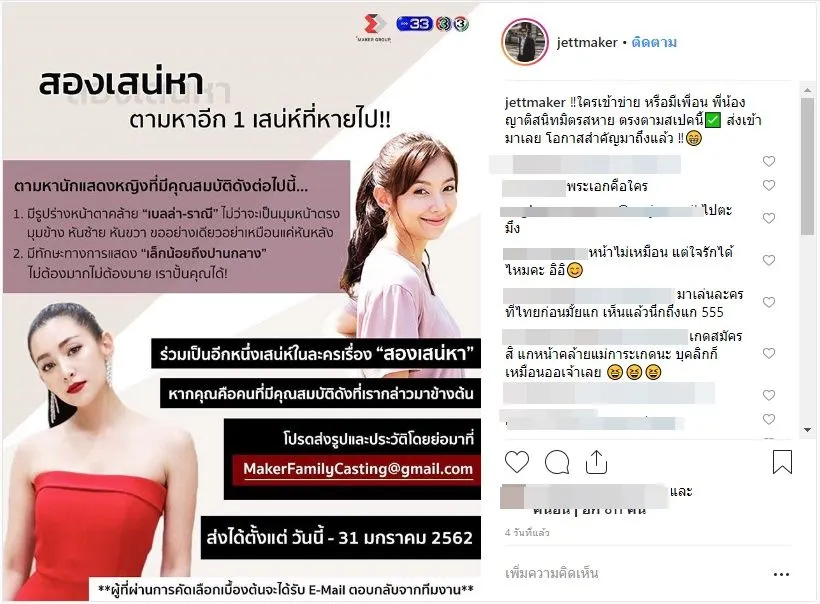Open the comment speech bubble icon
Screen dimensions: 820x604
557,462
